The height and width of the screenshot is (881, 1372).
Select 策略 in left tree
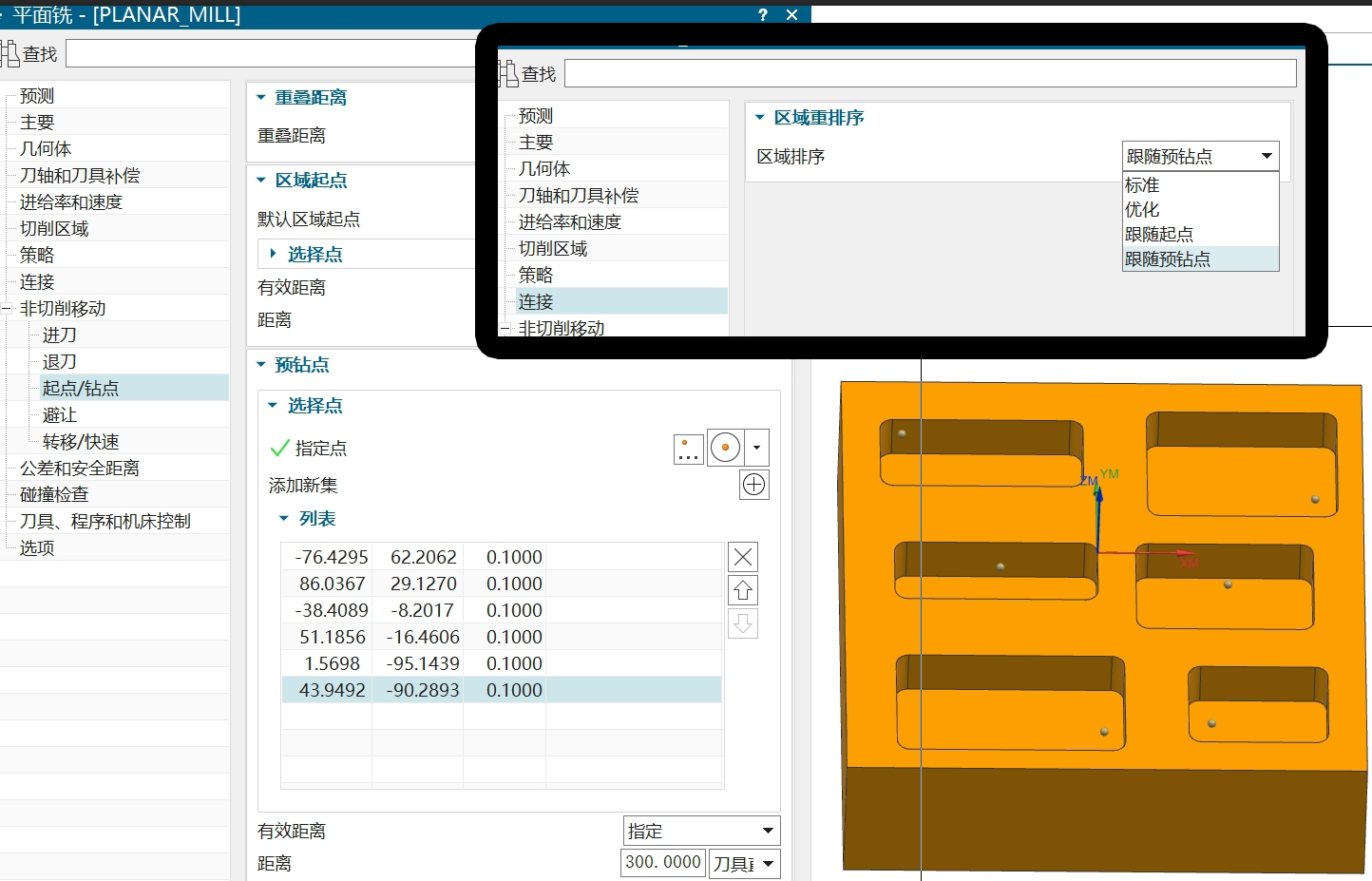click(x=37, y=256)
